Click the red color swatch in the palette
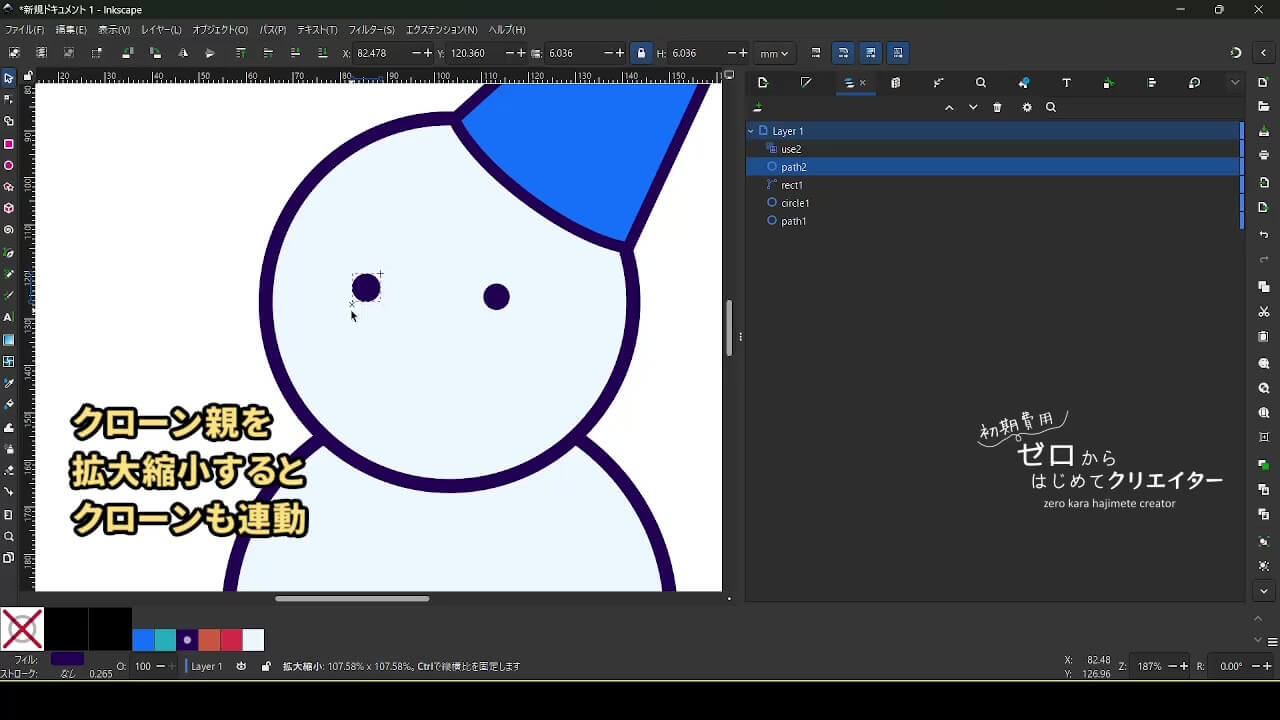1280x720 pixels. tap(231, 640)
